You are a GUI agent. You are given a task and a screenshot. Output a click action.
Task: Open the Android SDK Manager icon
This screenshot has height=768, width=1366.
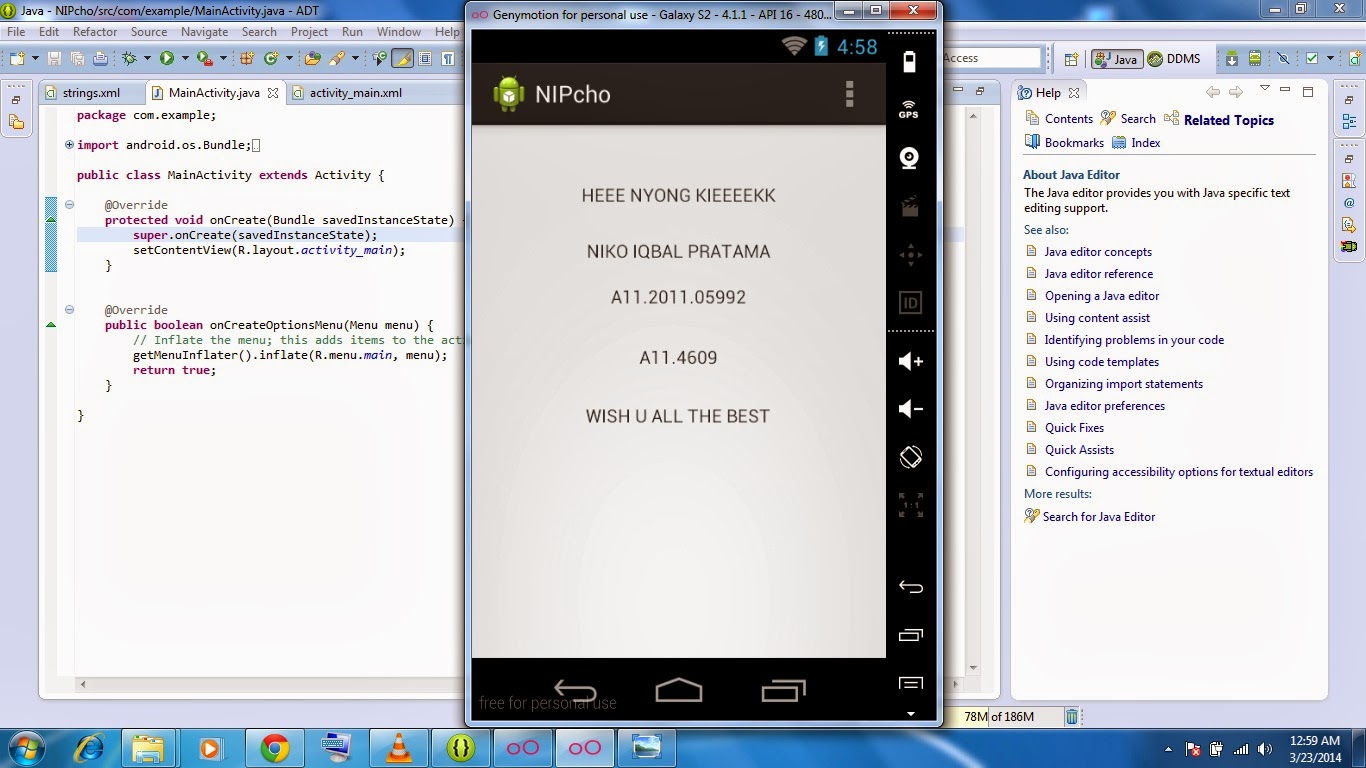[1232, 58]
